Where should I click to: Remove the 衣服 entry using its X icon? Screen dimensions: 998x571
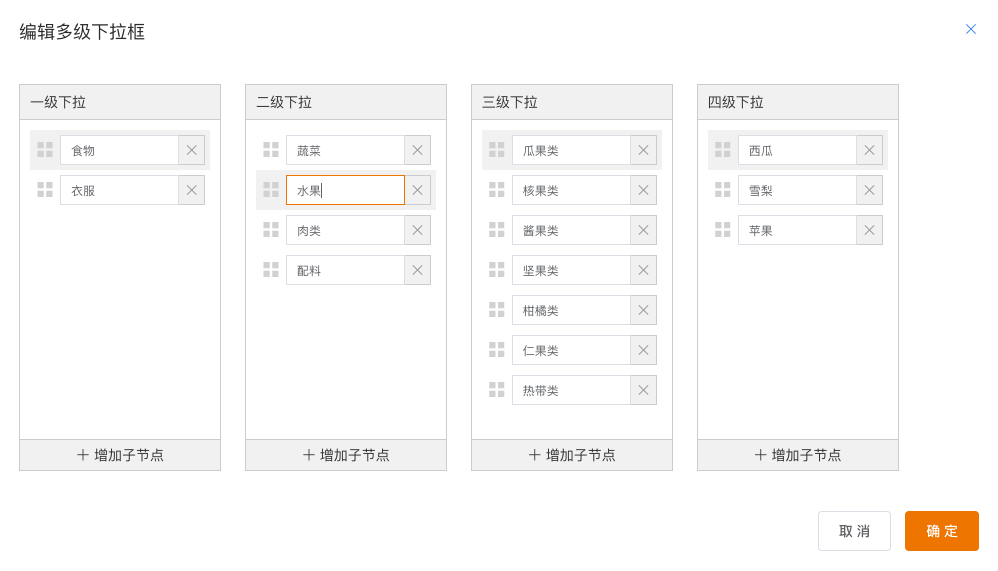click(192, 190)
